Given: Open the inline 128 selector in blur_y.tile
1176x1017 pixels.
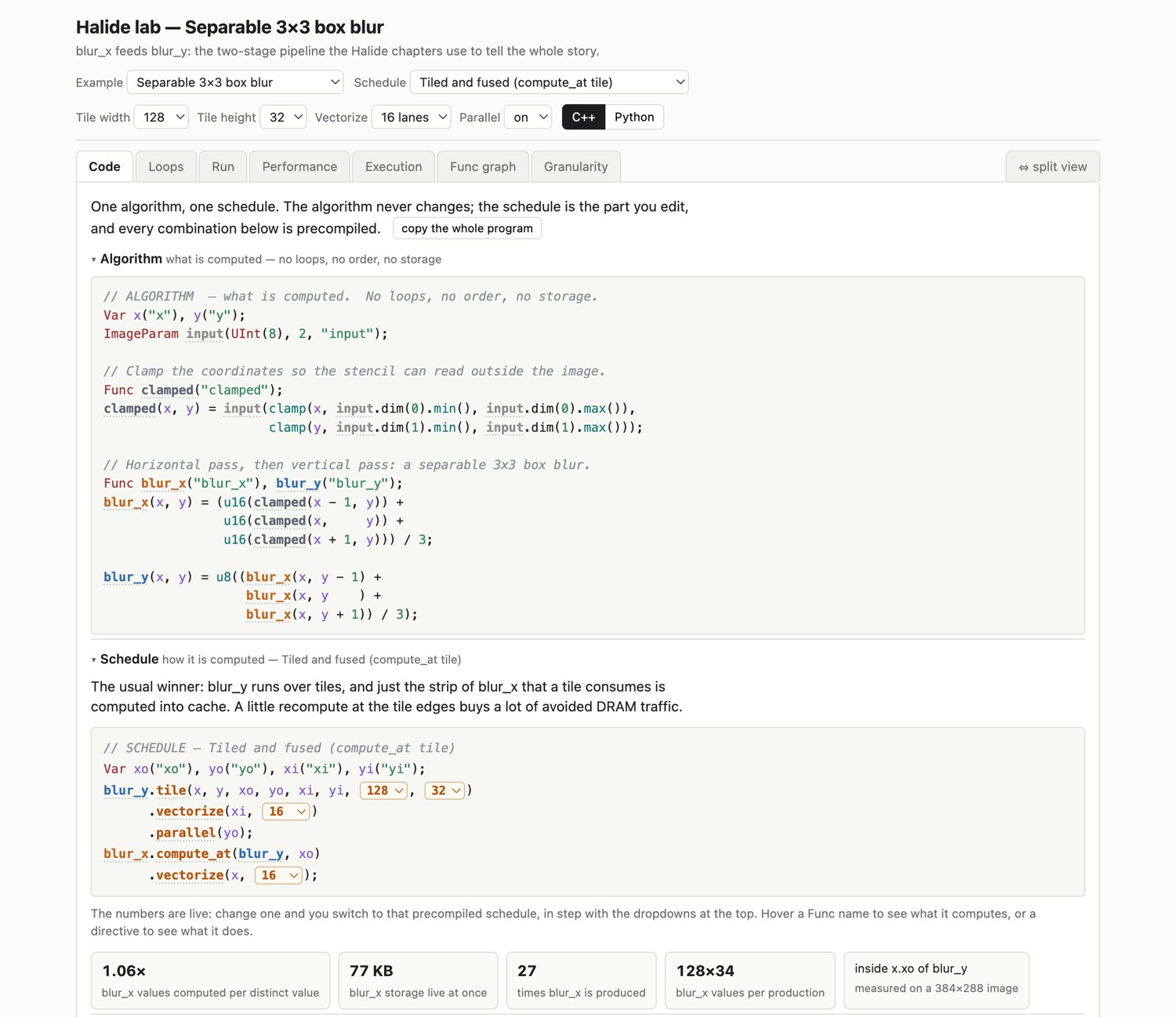Looking at the screenshot, I should click(x=384, y=790).
